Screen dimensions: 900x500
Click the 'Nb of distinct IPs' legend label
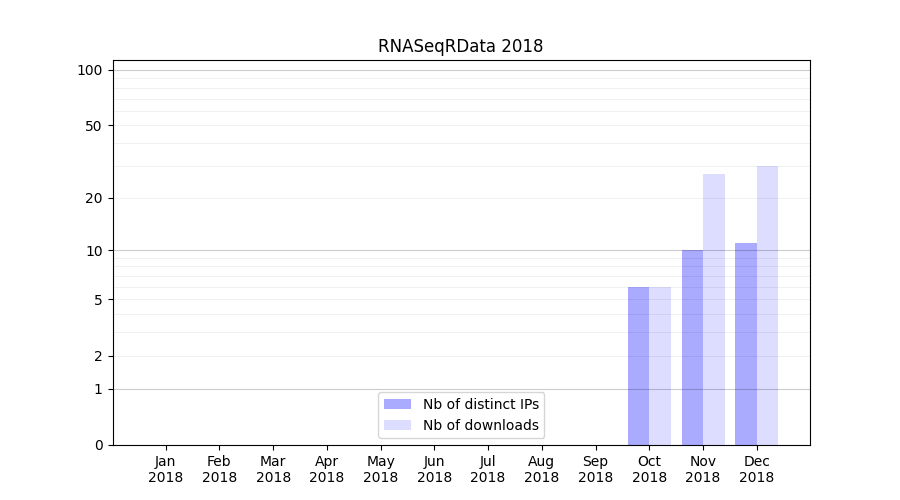(481, 404)
